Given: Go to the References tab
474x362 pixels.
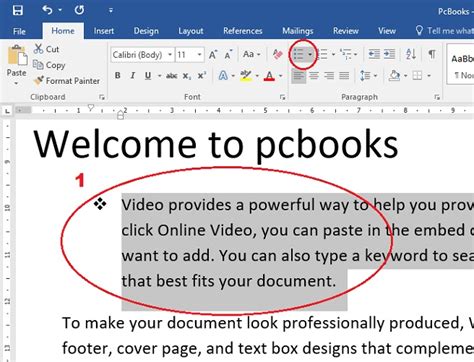Looking at the screenshot, I should point(243,31).
